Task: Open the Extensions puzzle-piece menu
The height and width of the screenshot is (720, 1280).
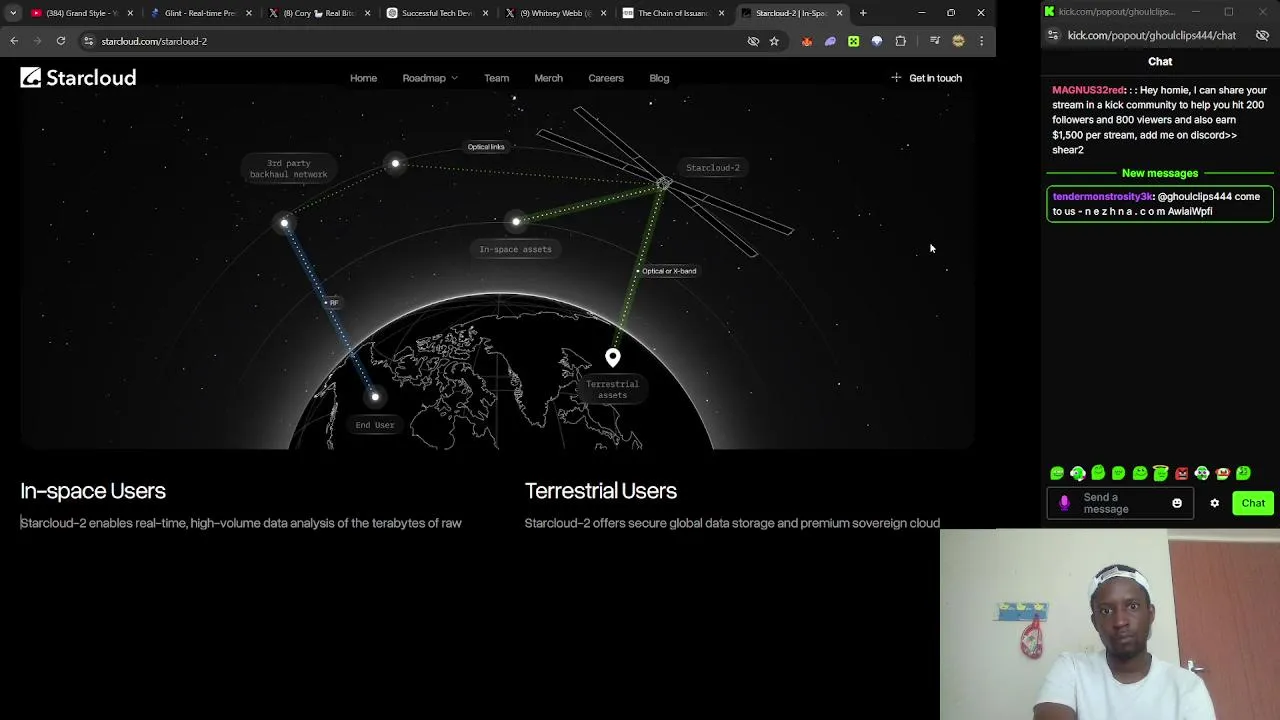Action: [900, 41]
